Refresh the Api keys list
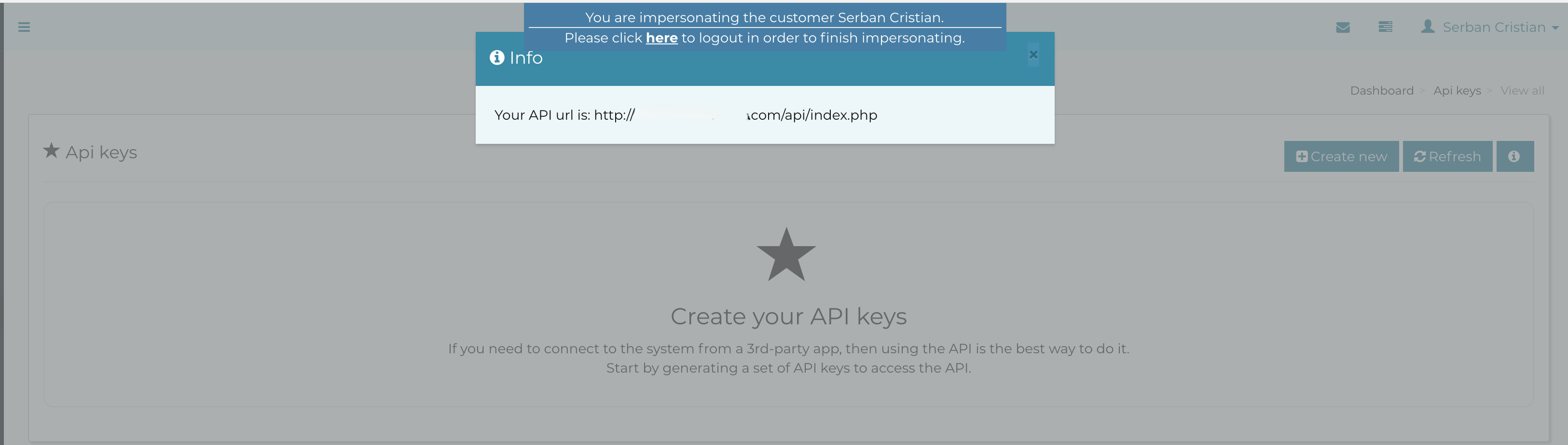Image resolution: width=1568 pixels, height=445 pixels. coord(1447,156)
